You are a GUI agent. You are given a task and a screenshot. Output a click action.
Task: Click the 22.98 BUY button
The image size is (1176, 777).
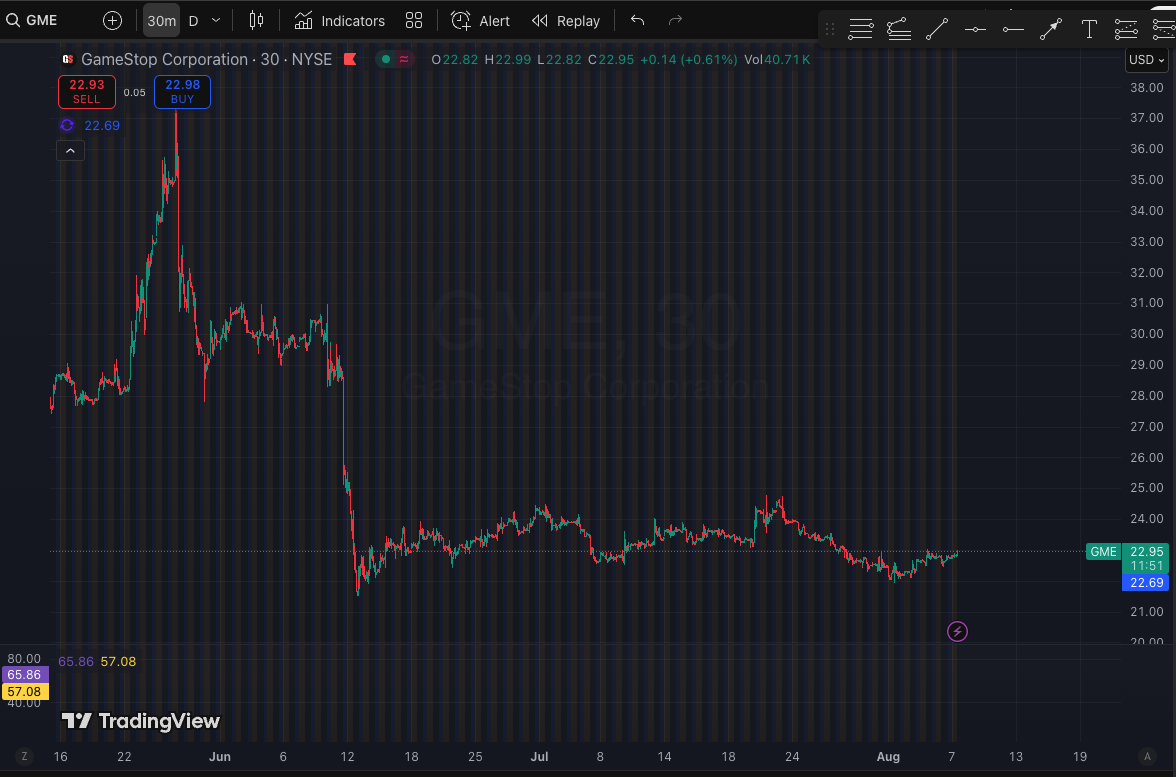(x=182, y=92)
